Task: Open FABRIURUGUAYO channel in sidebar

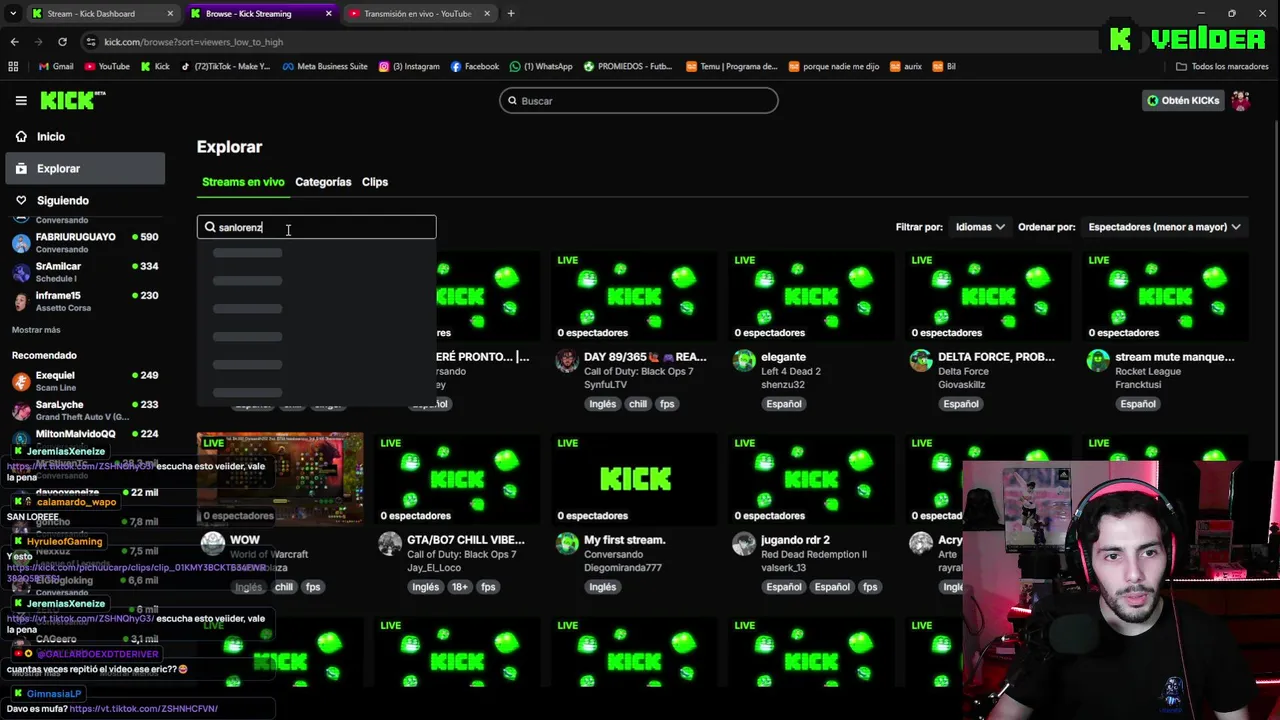Action: [x=85, y=243]
